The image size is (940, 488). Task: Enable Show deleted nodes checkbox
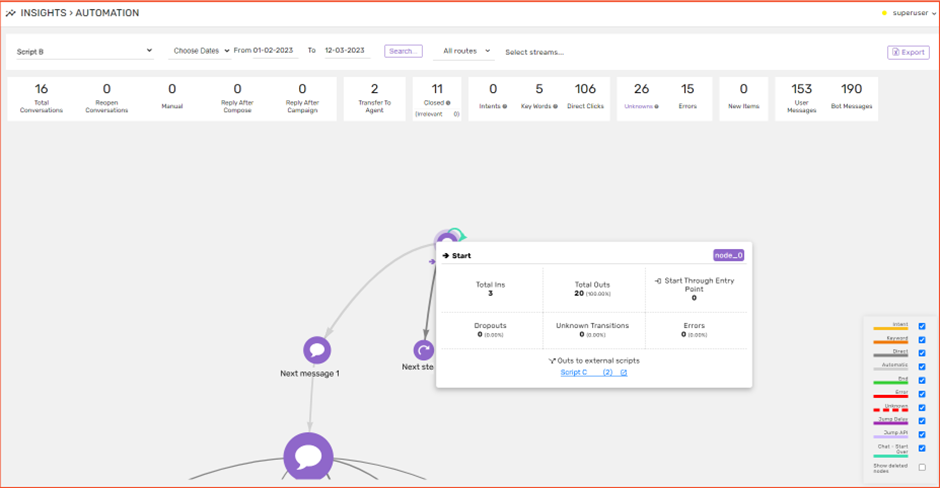coord(922,468)
